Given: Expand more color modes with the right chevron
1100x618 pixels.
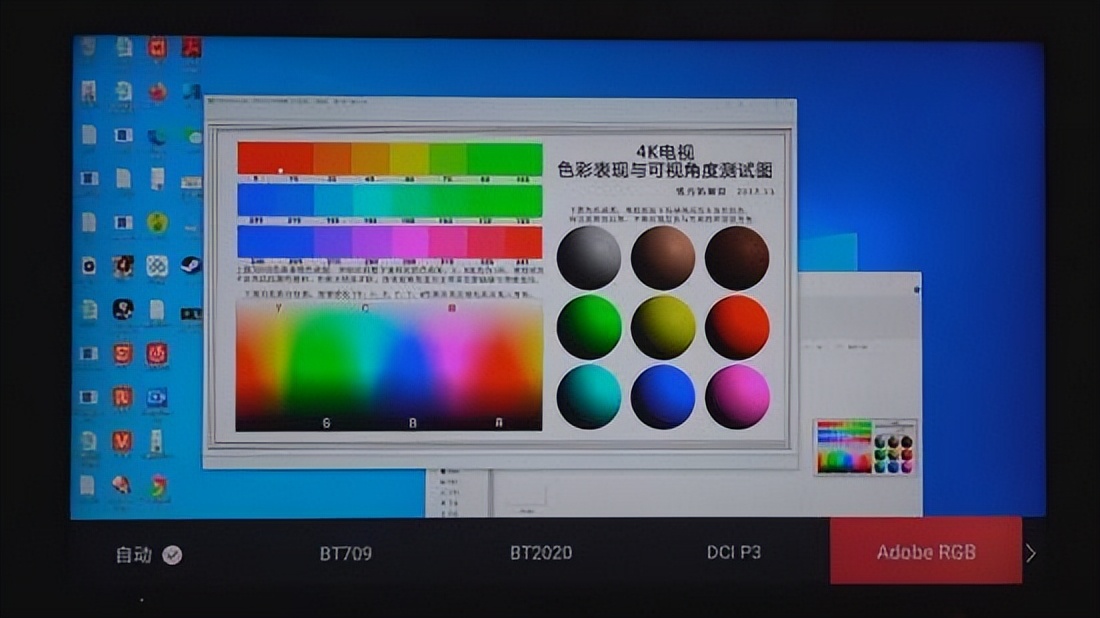Looking at the screenshot, I should (1031, 551).
